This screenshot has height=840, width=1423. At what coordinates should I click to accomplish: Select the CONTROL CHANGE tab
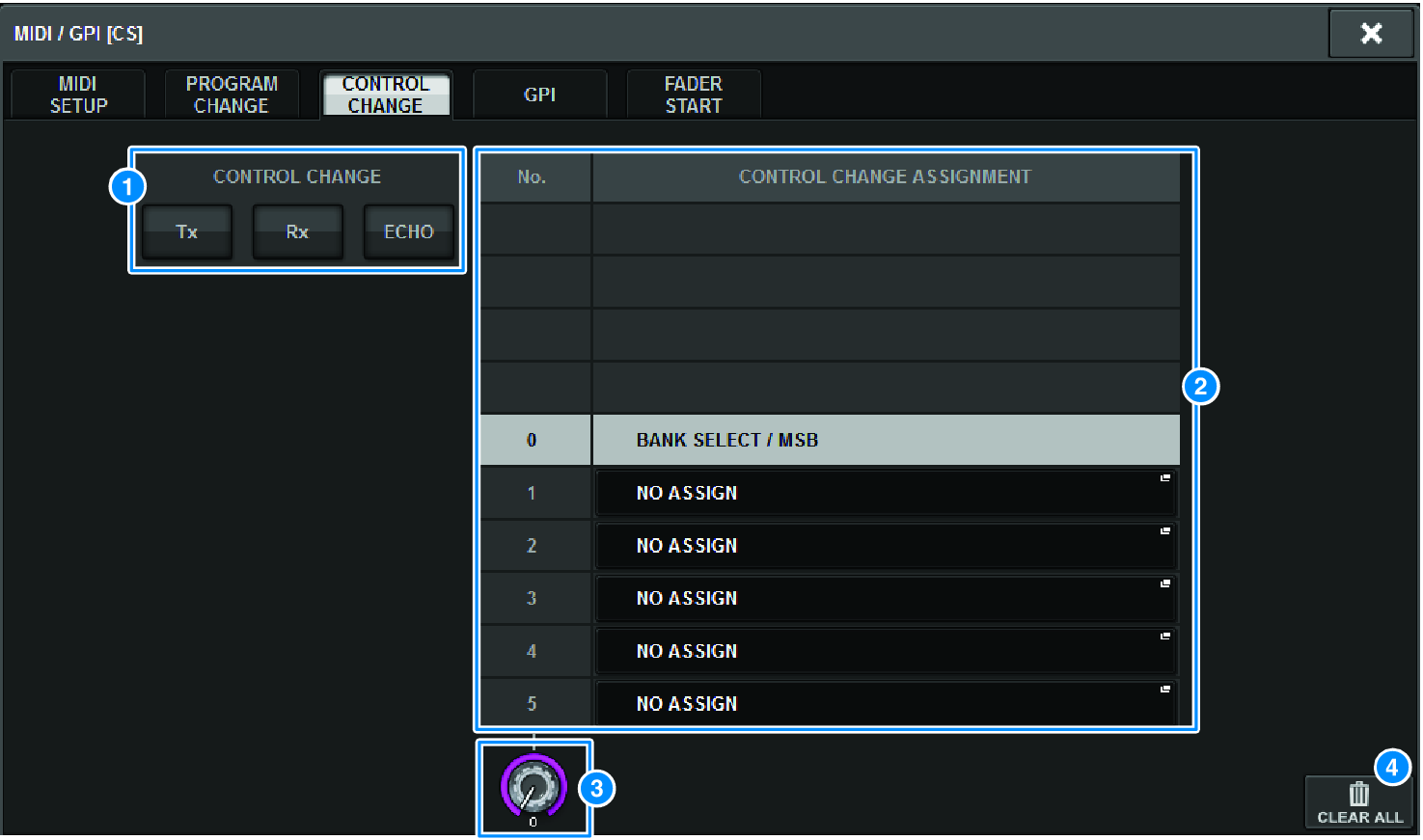[x=386, y=94]
